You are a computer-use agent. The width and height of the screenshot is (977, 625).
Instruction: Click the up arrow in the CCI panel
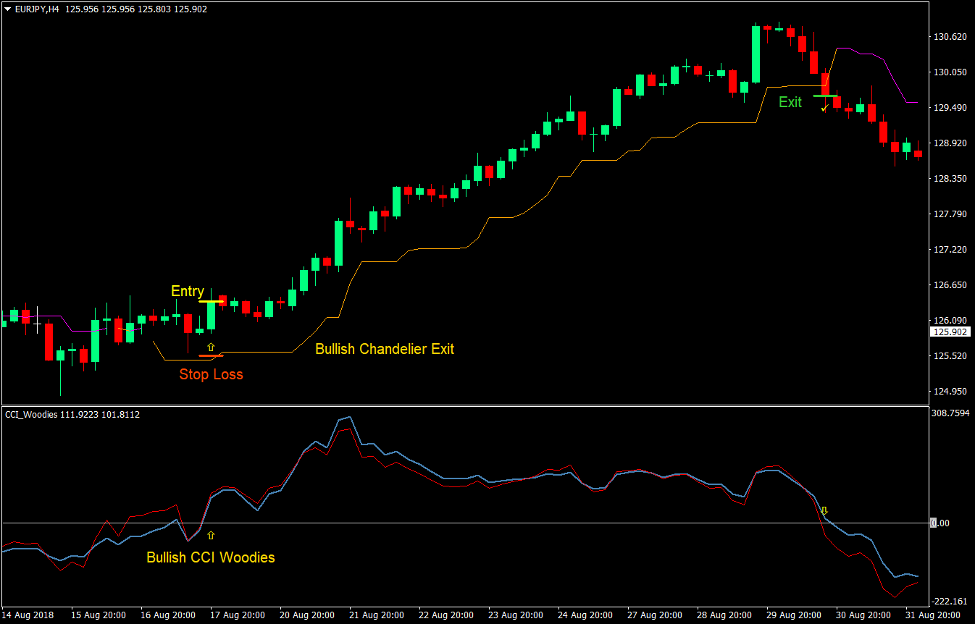pyautogui.click(x=209, y=536)
